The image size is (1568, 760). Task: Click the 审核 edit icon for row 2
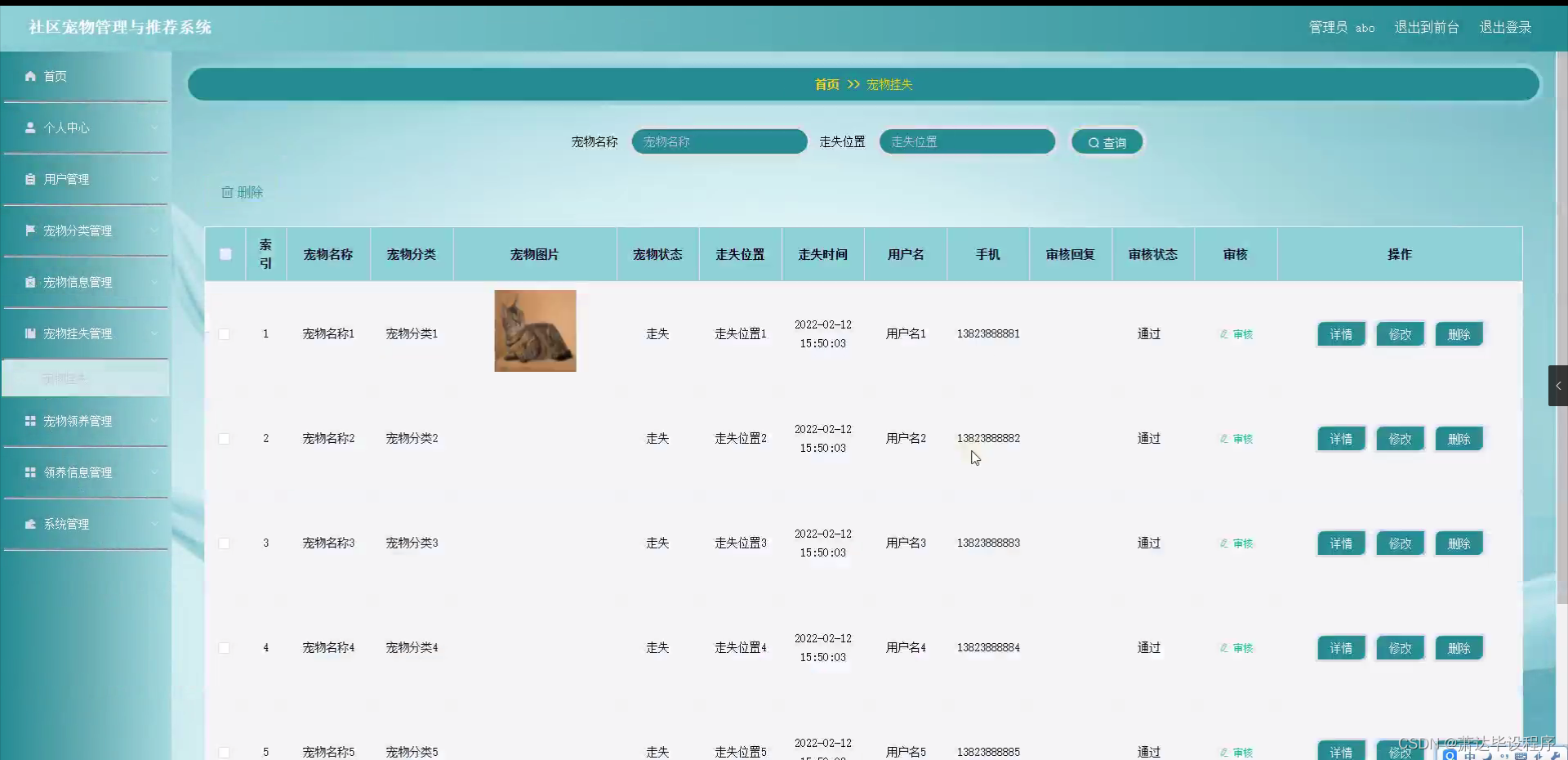1224,439
